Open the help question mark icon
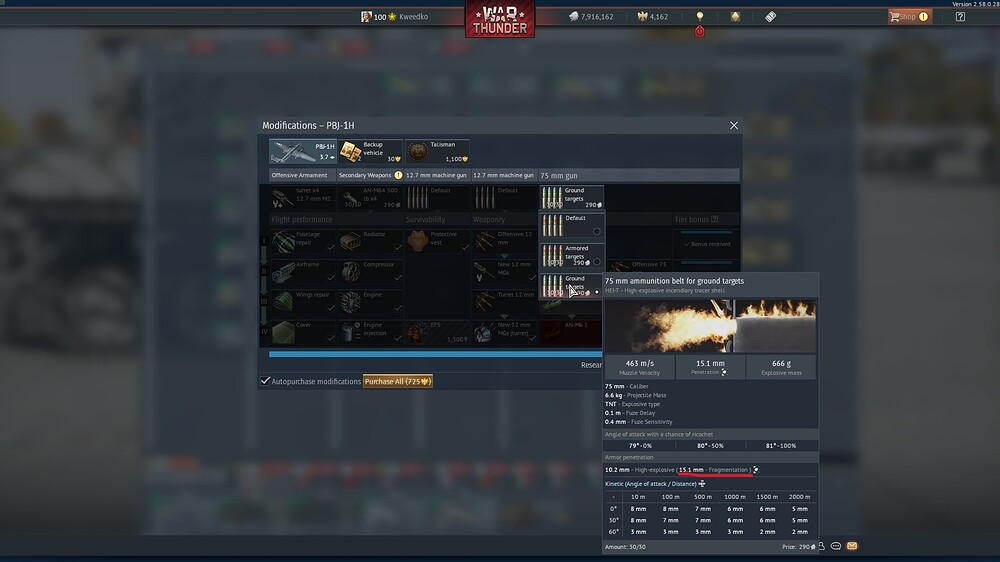This screenshot has width=1000, height=562. [x=960, y=17]
